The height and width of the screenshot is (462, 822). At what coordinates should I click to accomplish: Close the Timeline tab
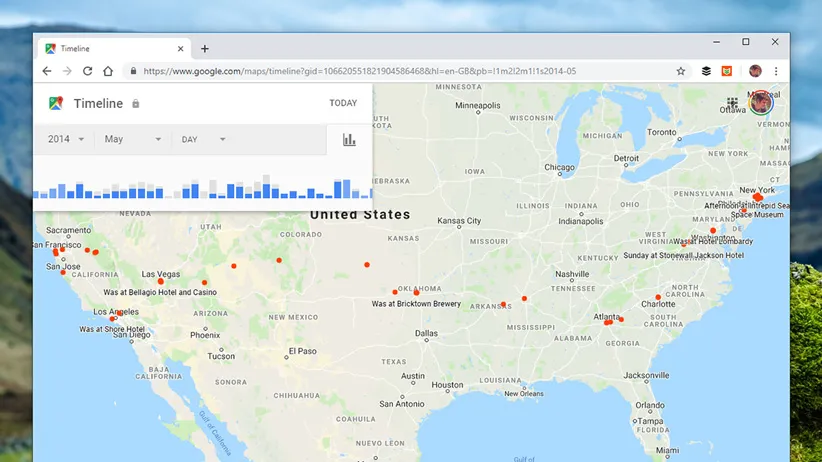[x=181, y=48]
